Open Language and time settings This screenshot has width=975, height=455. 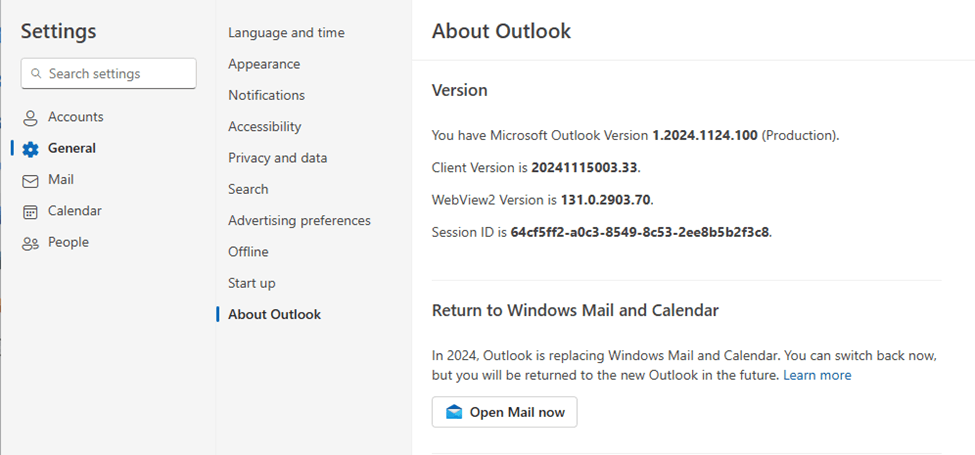click(286, 33)
